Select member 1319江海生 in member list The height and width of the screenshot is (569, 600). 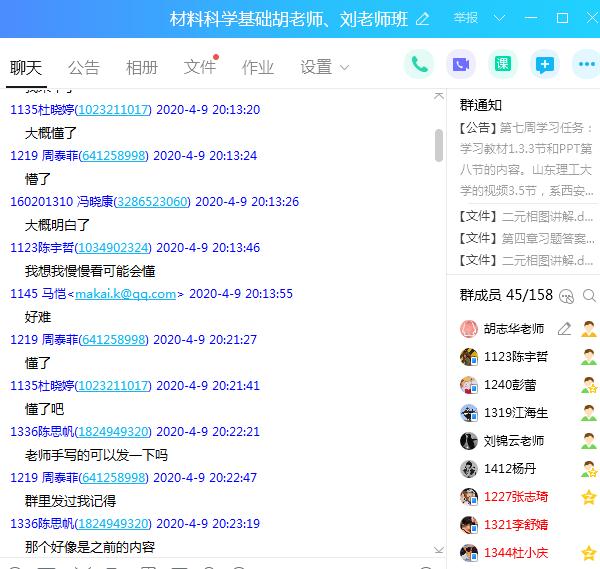tap(515, 413)
